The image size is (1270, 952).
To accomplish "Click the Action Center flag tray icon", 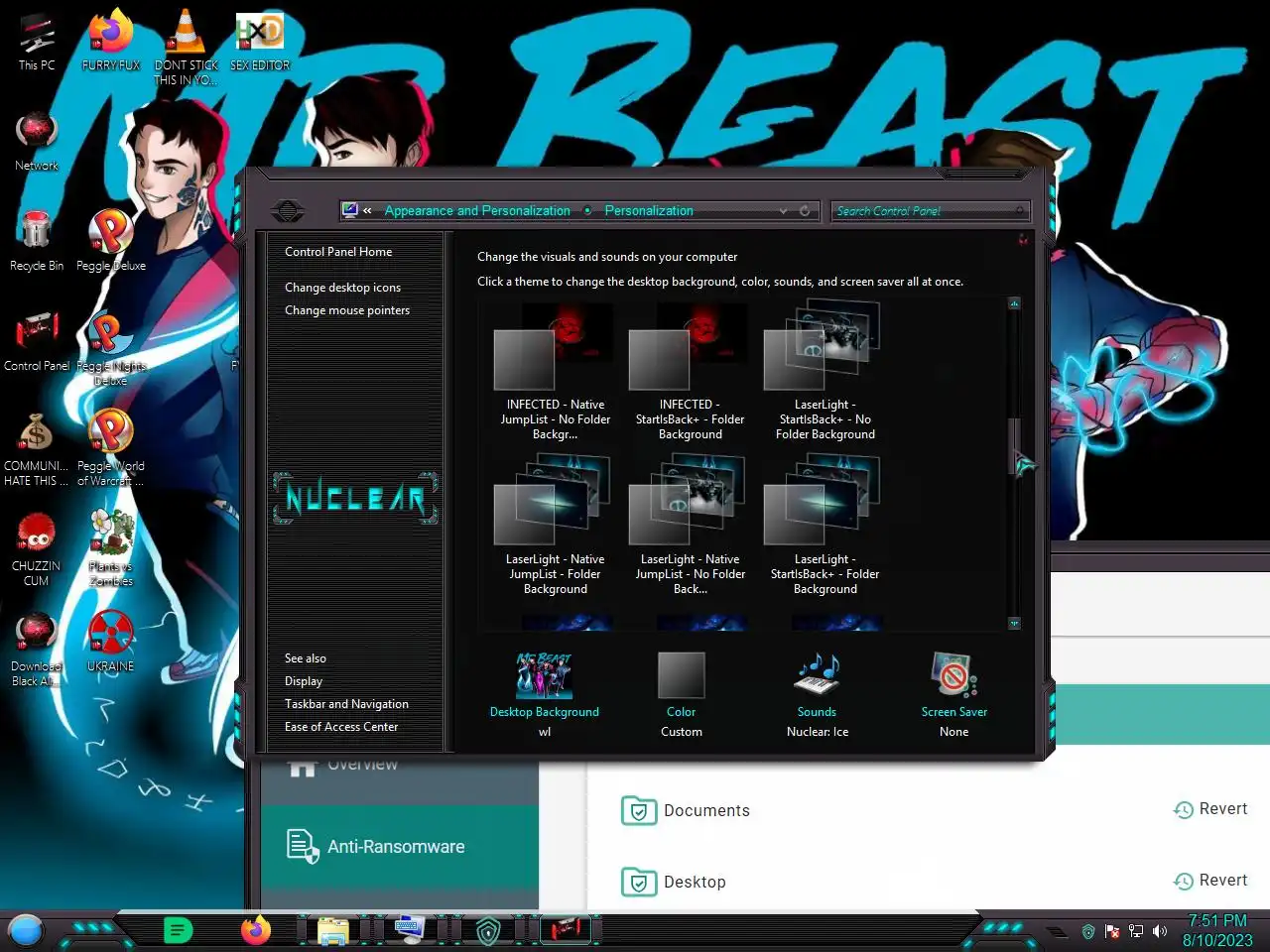I will tap(1112, 932).
